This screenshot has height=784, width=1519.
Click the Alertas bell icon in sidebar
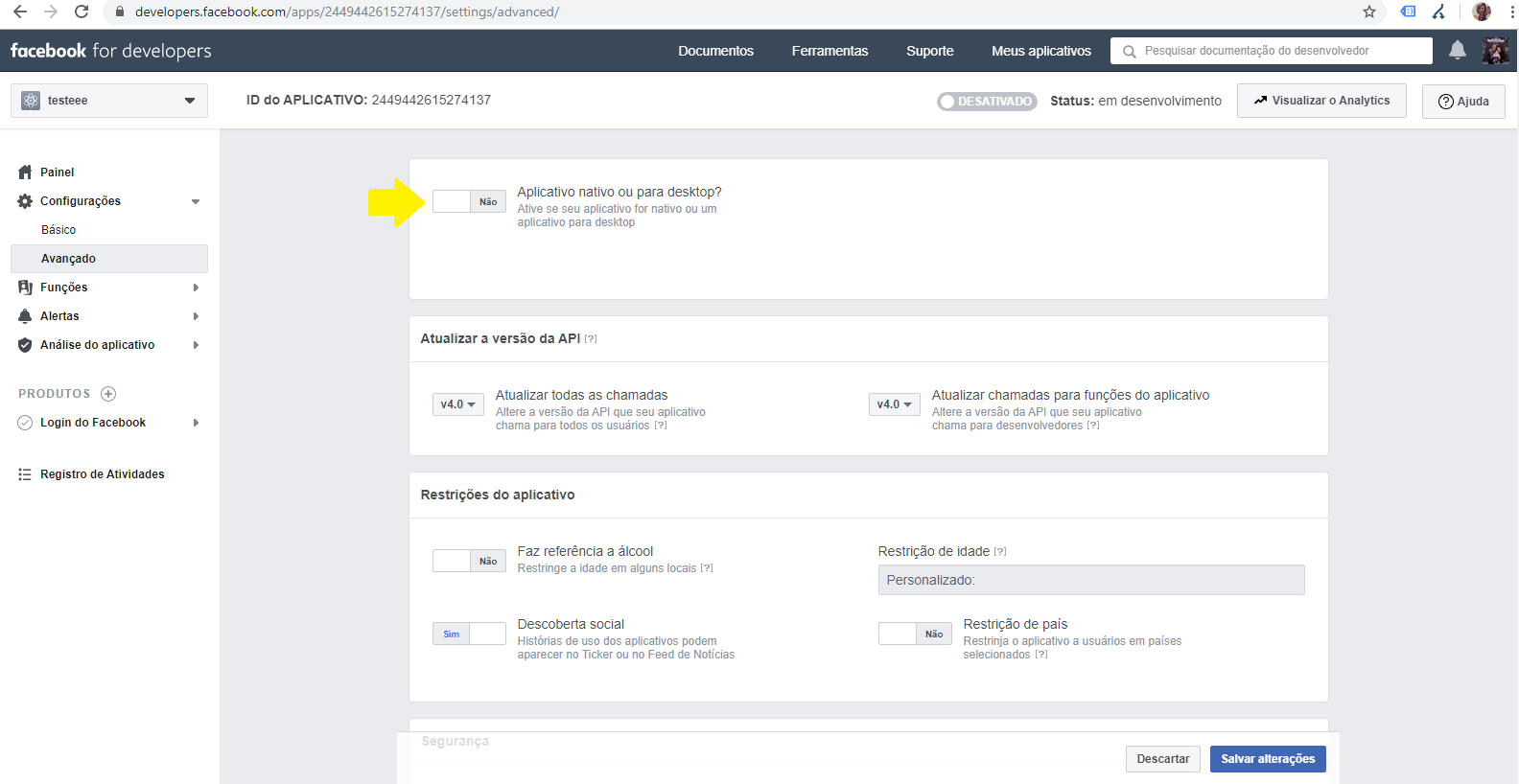coord(25,316)
